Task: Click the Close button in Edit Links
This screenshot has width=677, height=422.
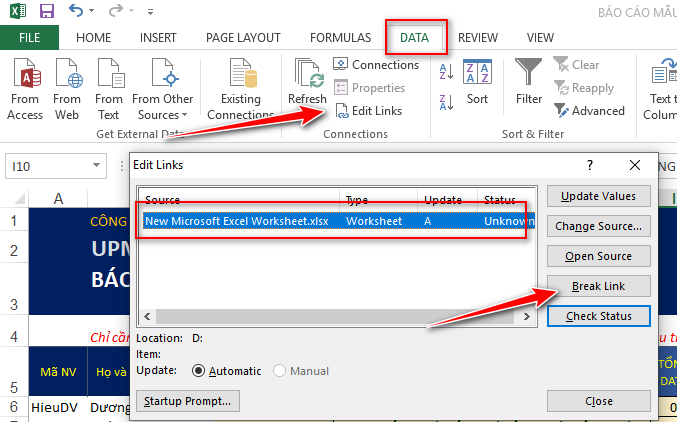Action: [x=598, y=401]
